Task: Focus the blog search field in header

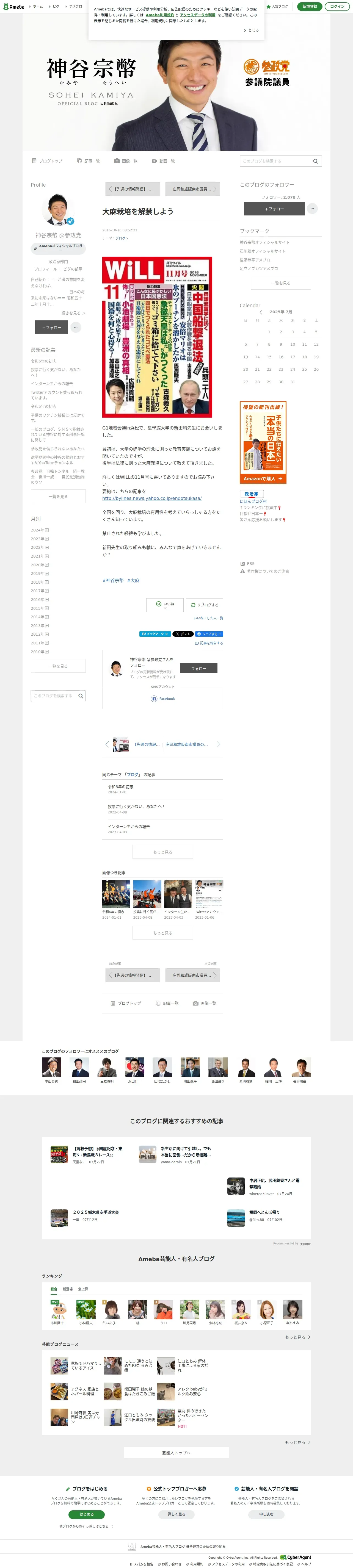Action: point(275,161)
